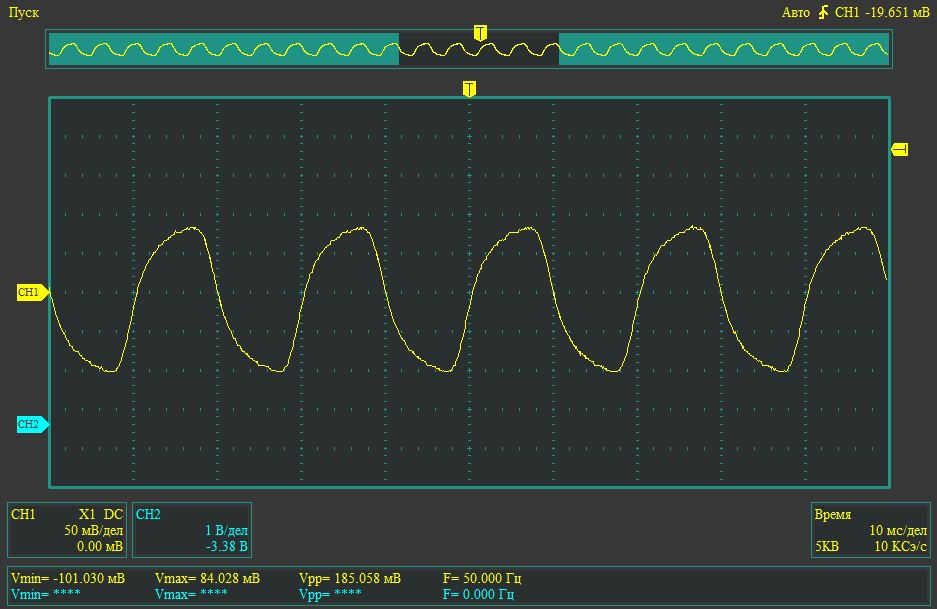Click the 50 мВ/дел scale value

click(94, 530)
